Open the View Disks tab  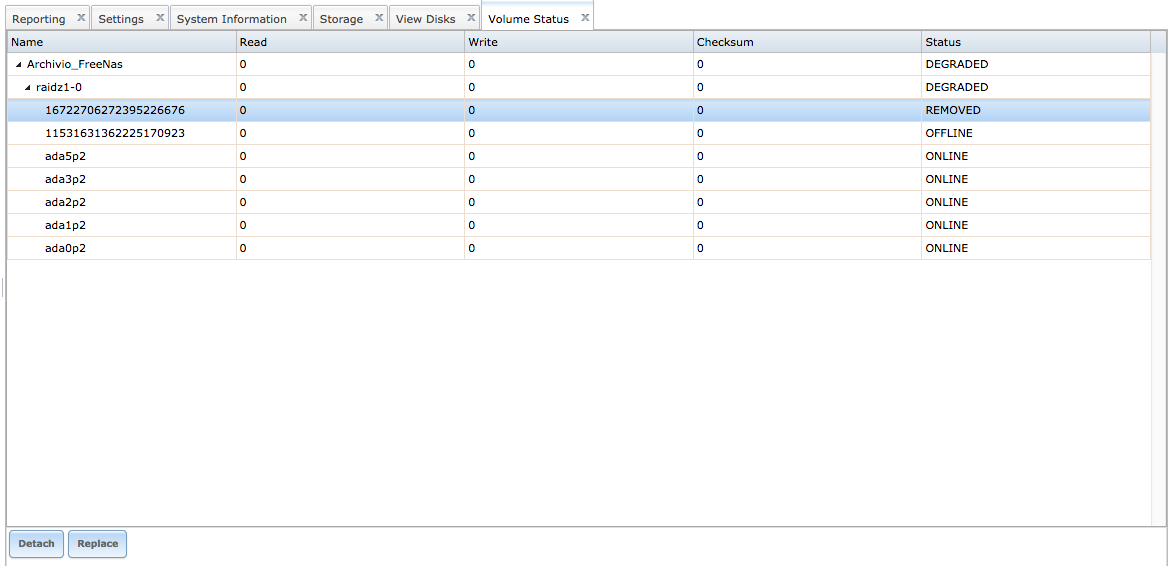point(425,19)
